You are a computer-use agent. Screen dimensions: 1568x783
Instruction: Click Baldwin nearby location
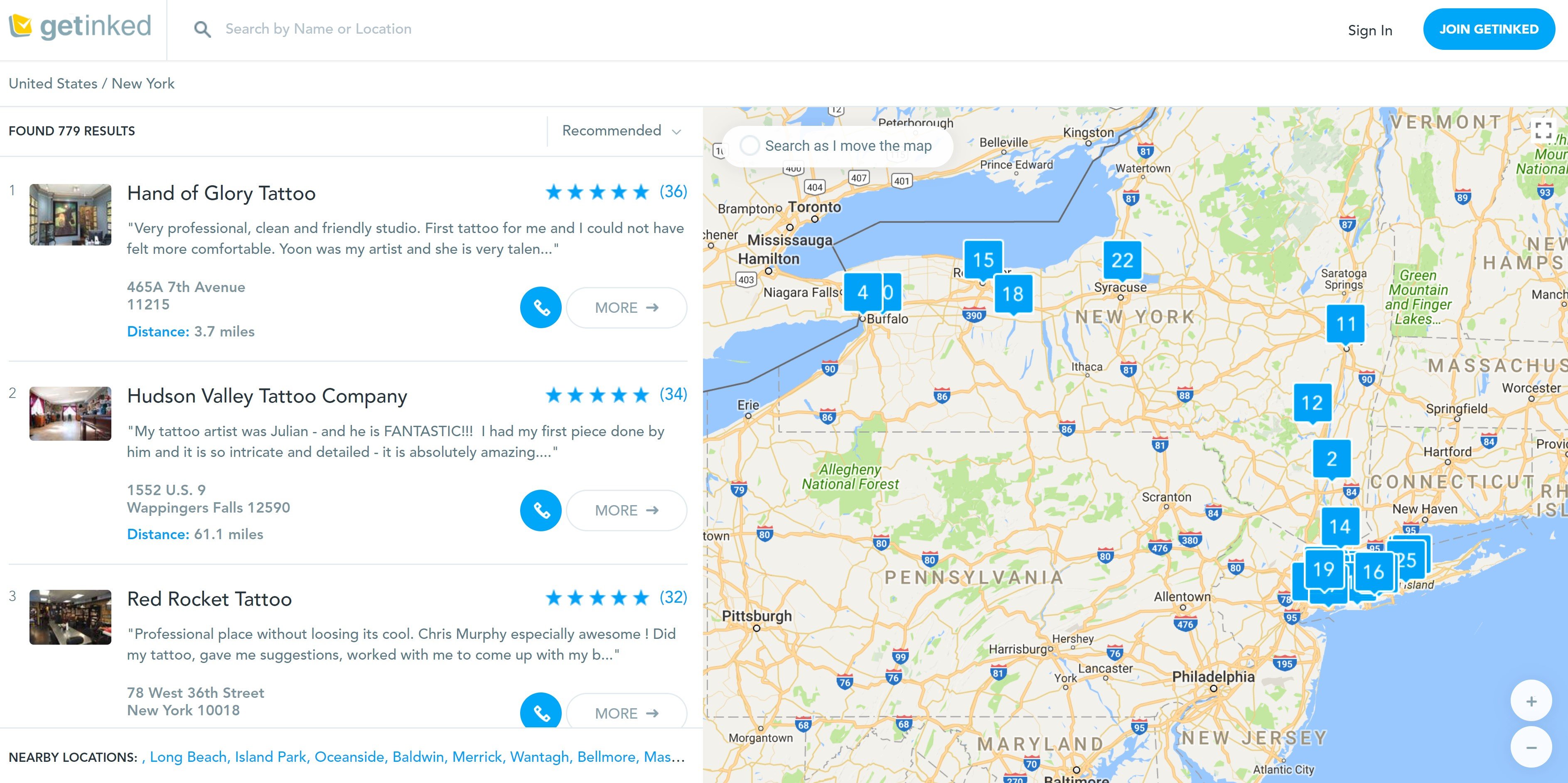[418, 757]
